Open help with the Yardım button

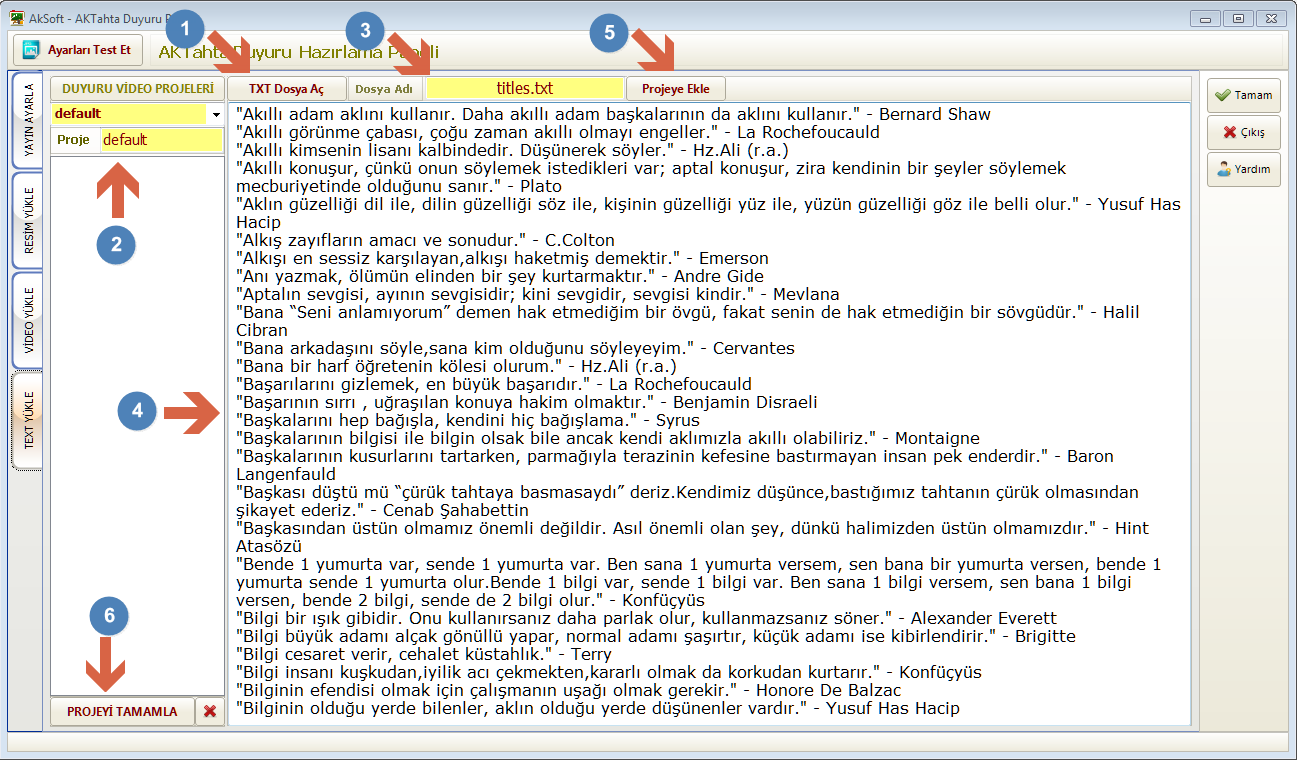1243,169
